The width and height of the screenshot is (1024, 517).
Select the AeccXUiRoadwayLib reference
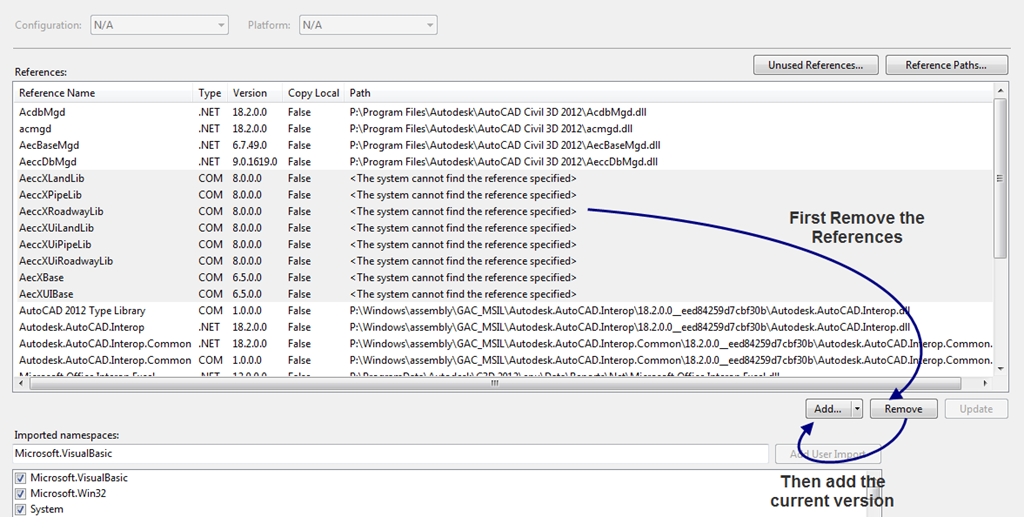pyautogui.click(x=503, y=261)
